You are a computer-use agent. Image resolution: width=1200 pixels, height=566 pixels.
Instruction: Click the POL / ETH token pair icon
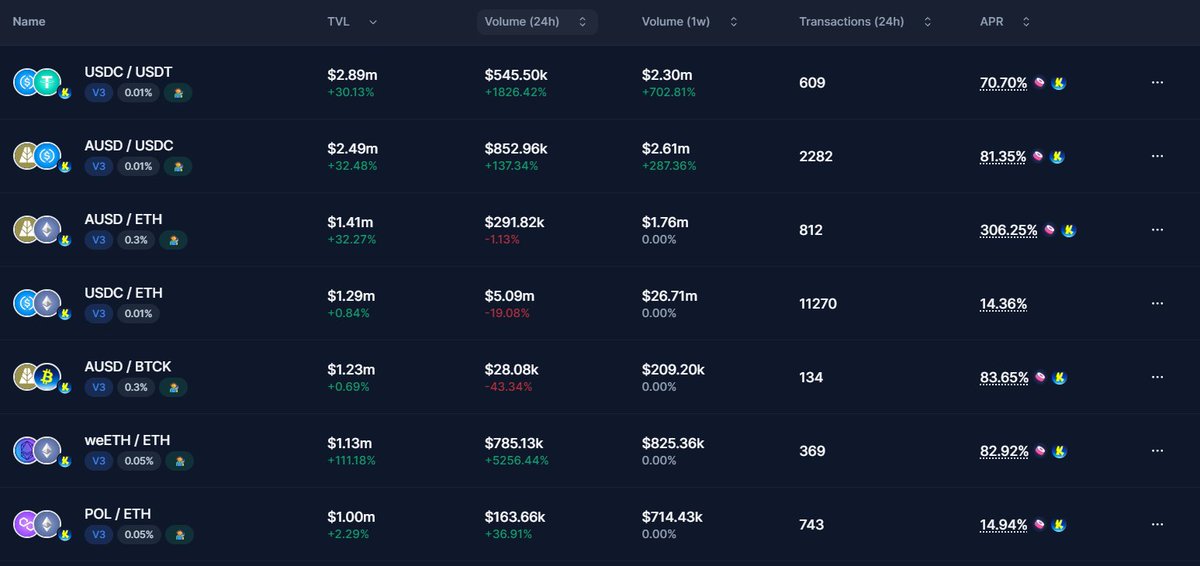40,524
